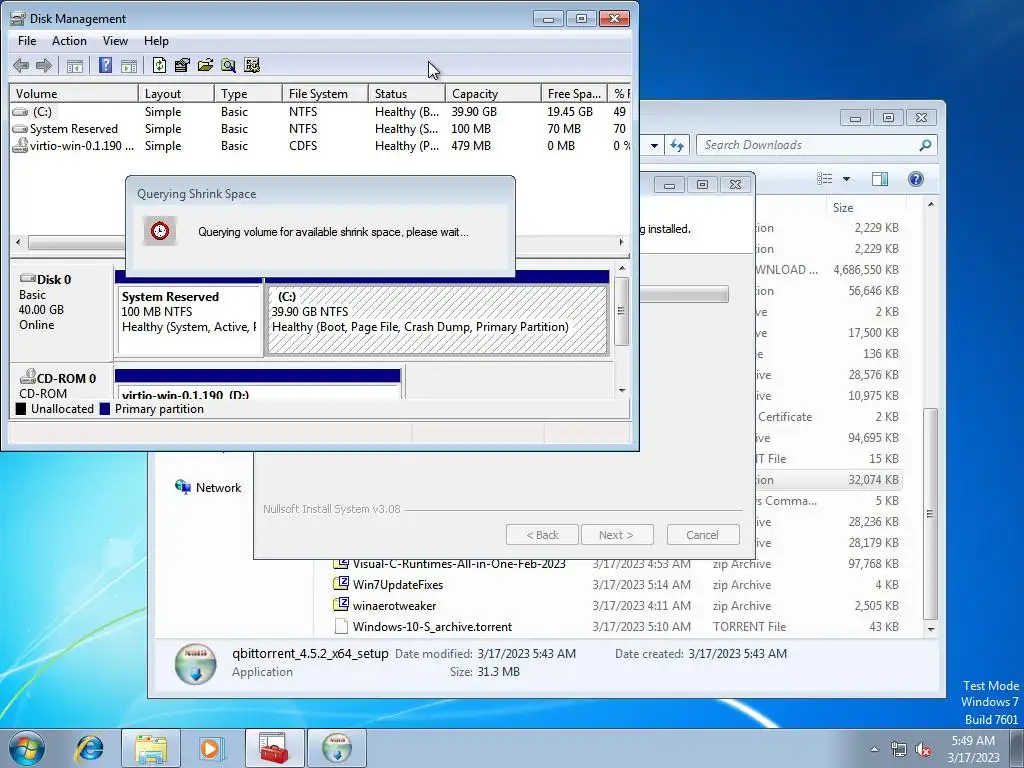The width and height of the screenshot is (1024, 768).
Task: Click the installer taskbar icon
Action: [x=336, y=748]
